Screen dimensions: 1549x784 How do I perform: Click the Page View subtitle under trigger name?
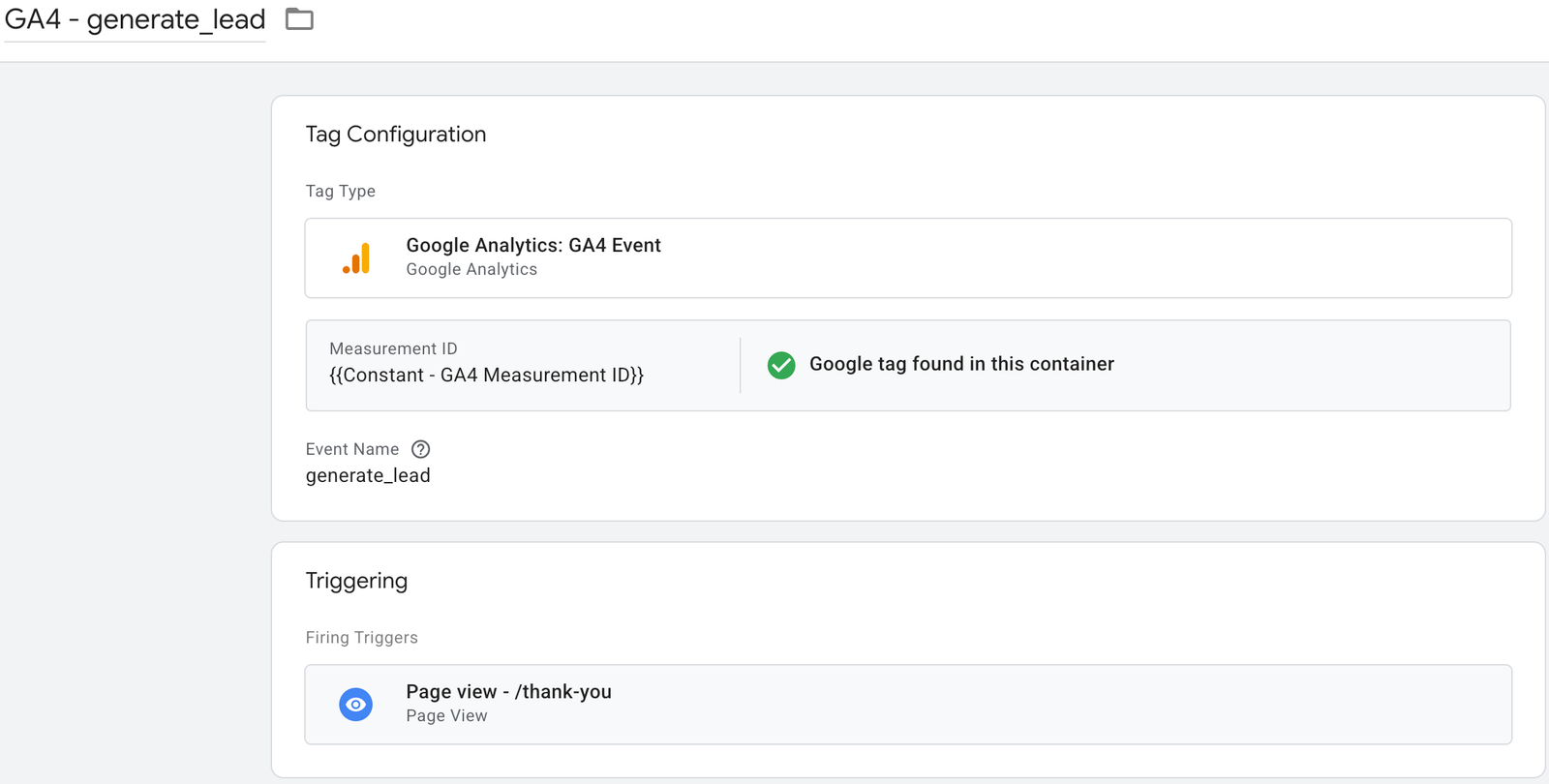(x=446, y=716)
